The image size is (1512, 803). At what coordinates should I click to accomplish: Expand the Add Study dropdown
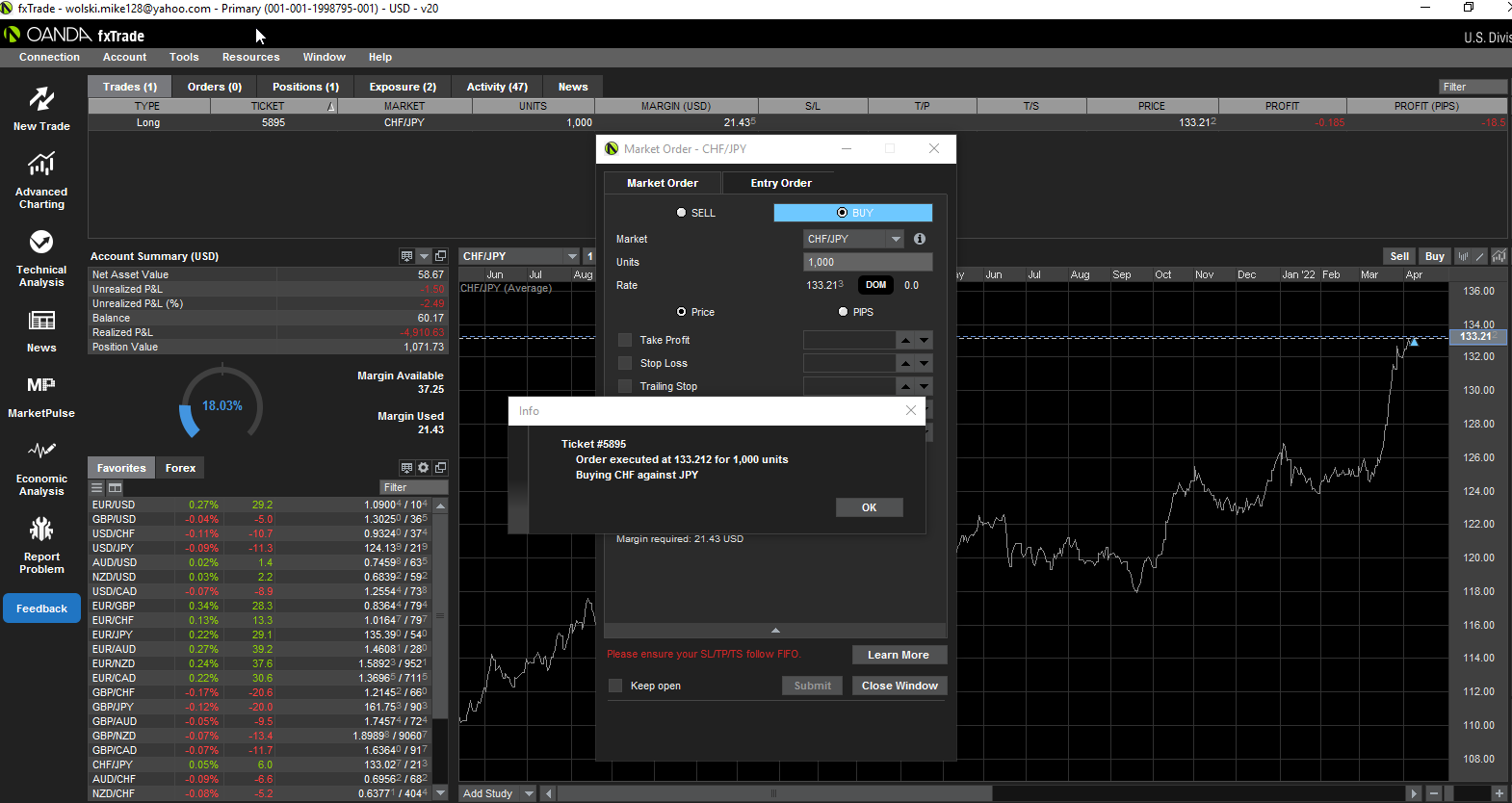point(529,793)
